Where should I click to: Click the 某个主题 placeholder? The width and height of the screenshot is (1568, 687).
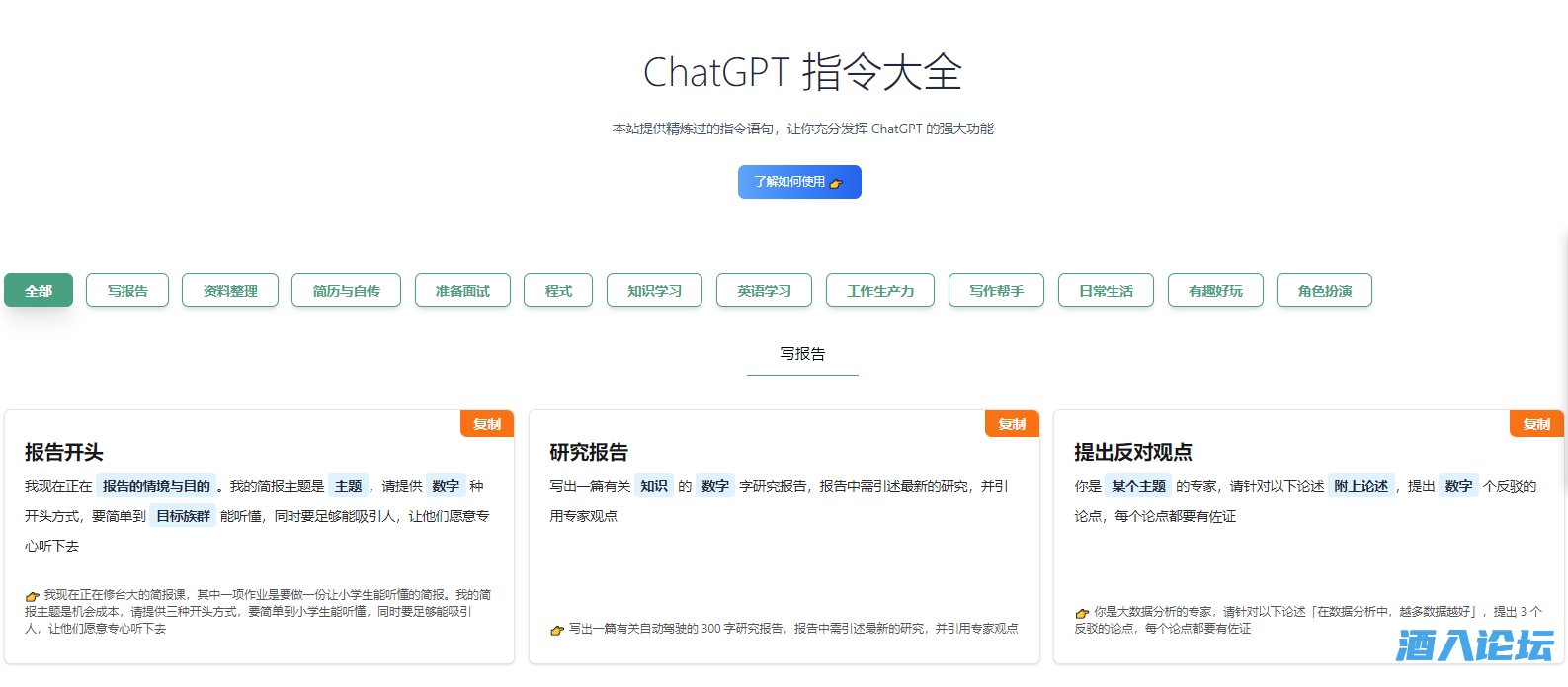click(x=1138, y=486)
